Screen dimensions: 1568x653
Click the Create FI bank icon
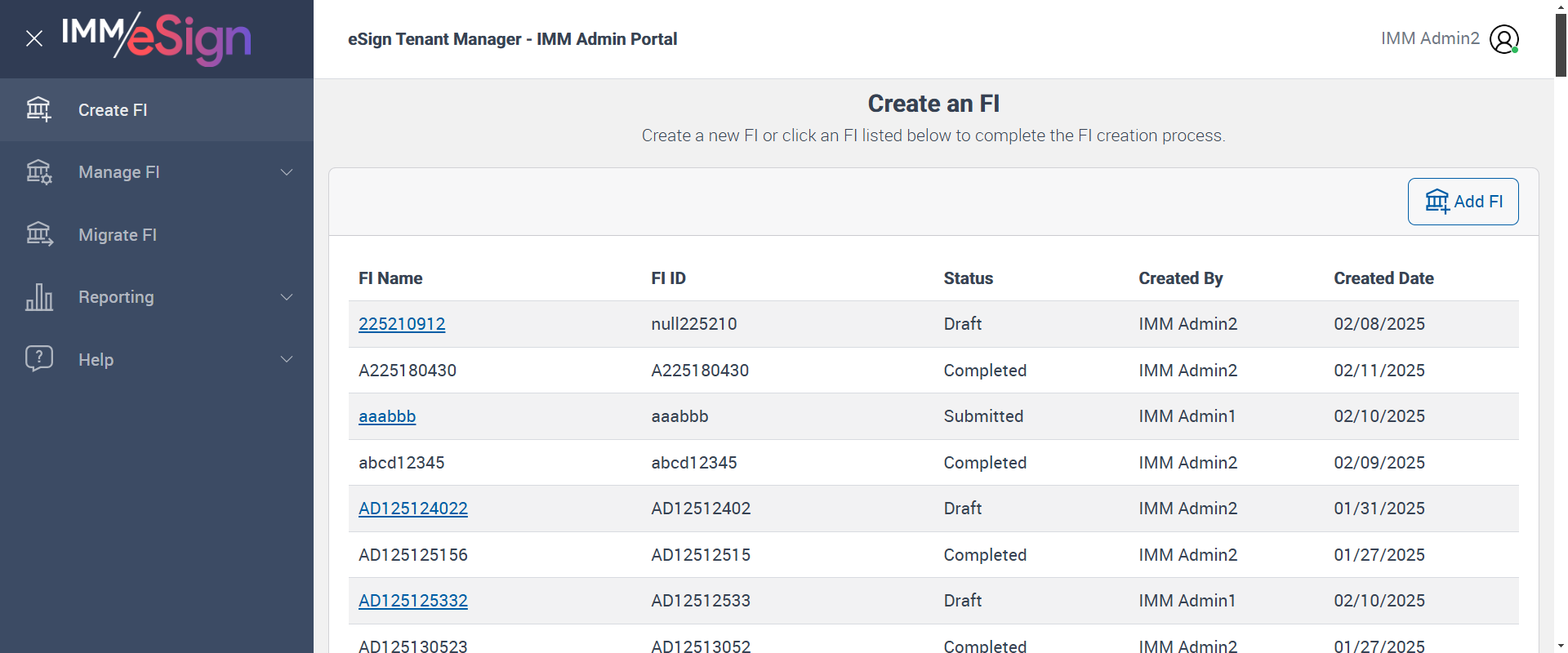pos(38,109)
